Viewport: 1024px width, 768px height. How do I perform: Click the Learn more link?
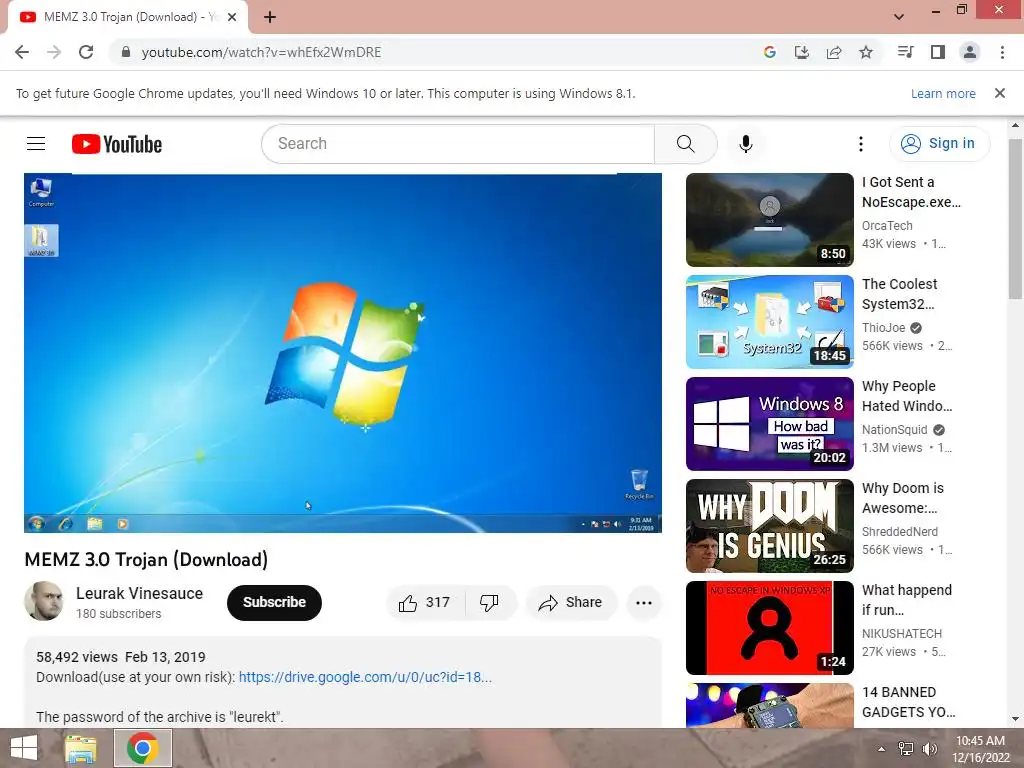click(943, 93)
